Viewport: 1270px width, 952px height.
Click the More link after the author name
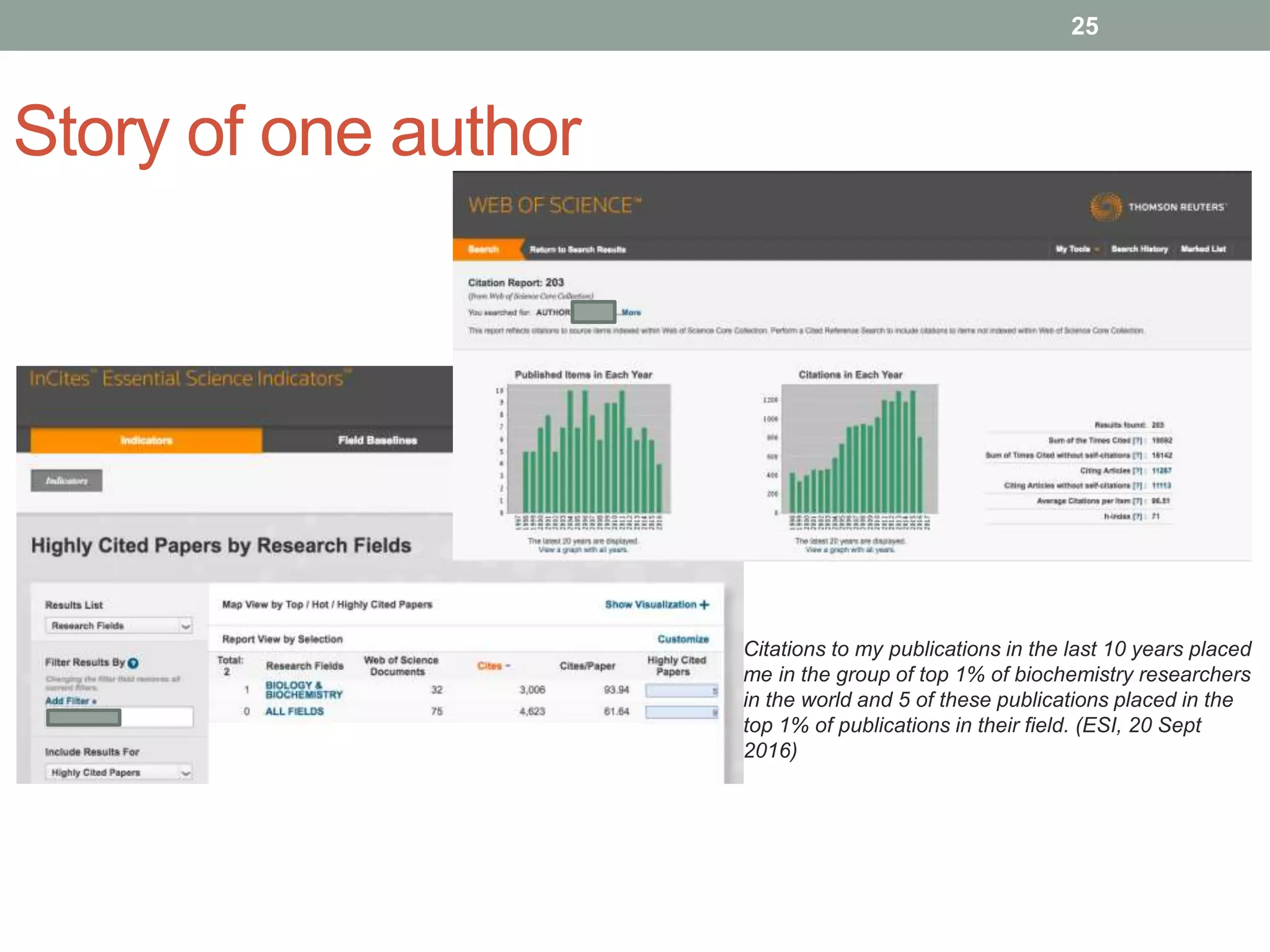(x=631, y=312)
